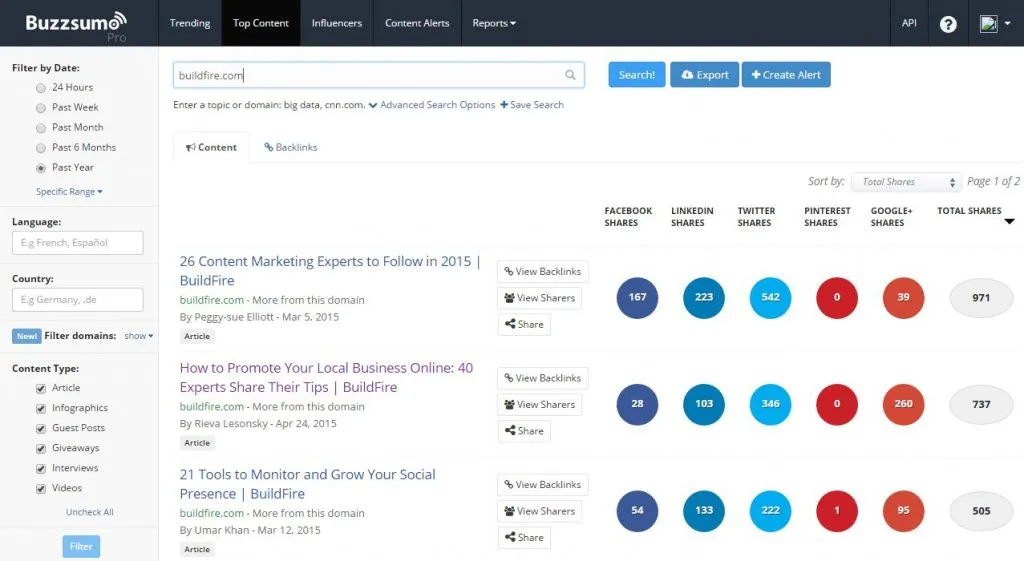Click the magnifier icon in search box
Image resolution: width=1024 pixels, height=561 pixels.
(x=570, y=75)
